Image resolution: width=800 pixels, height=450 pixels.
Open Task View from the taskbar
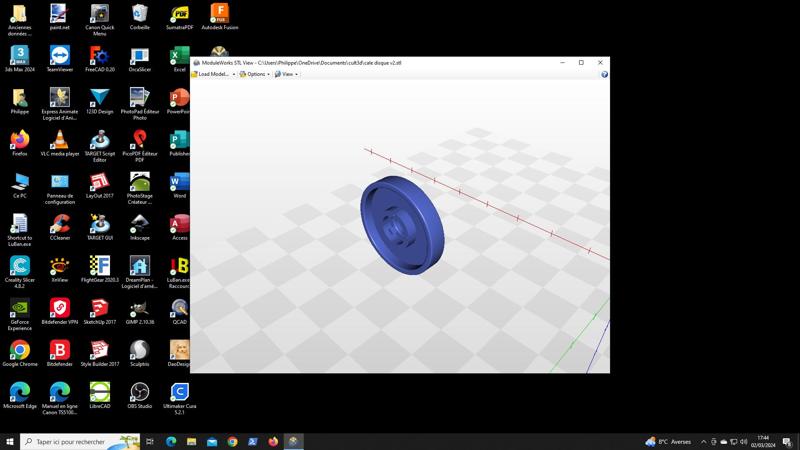[x=150, y=441]
